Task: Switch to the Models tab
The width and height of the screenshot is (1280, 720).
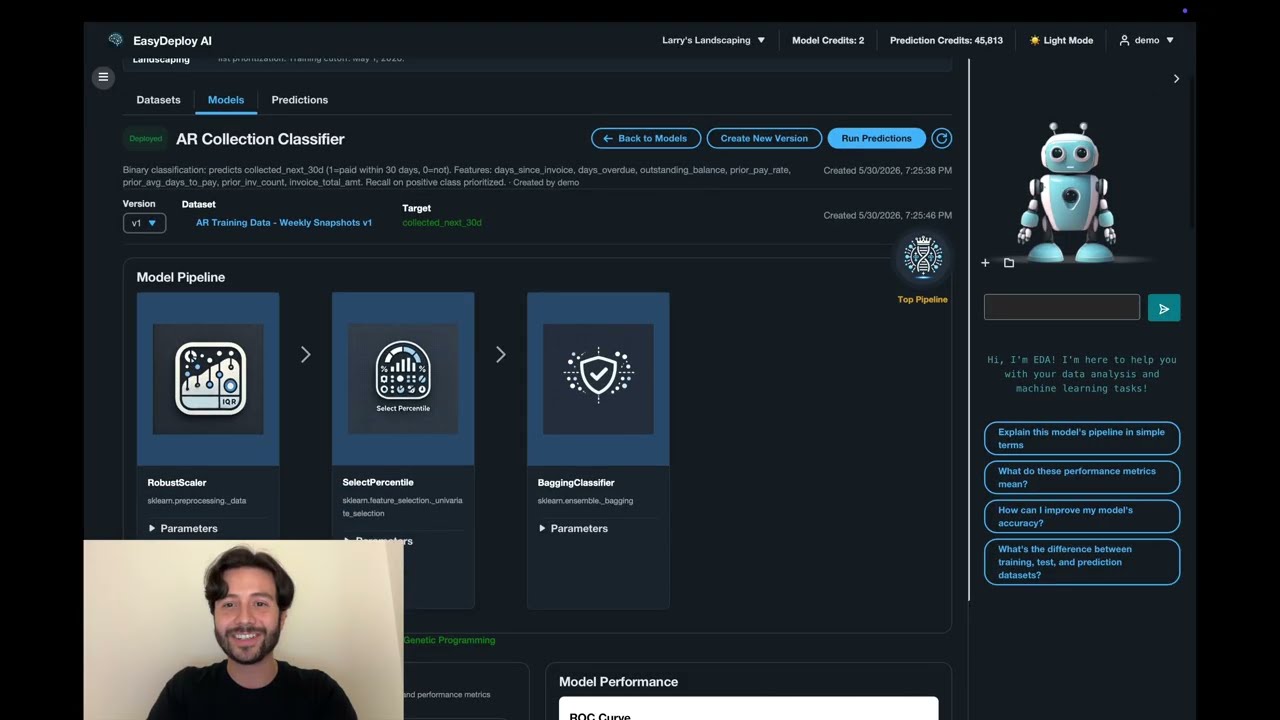Action: point(226,100)
